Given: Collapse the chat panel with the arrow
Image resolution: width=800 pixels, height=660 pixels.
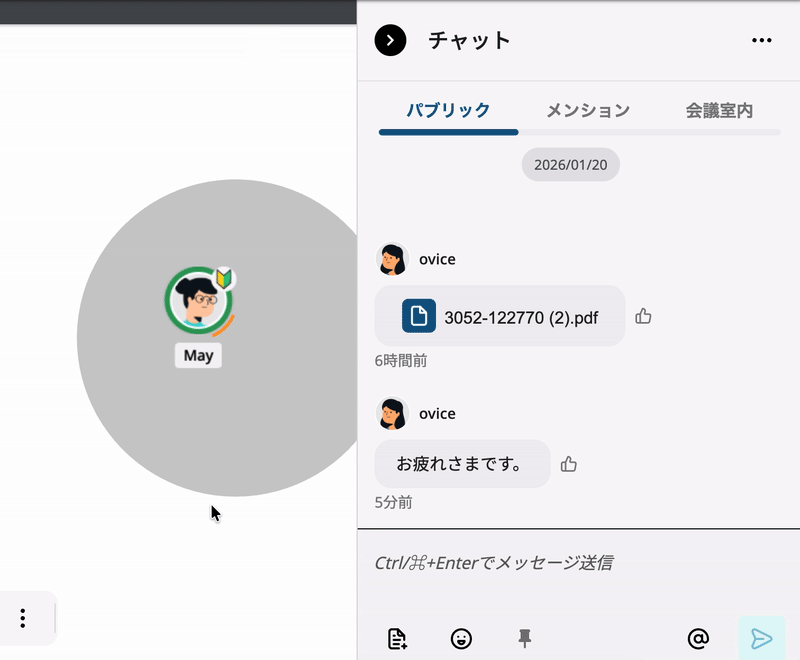Looking at the screenshot, I should (389, 41).
